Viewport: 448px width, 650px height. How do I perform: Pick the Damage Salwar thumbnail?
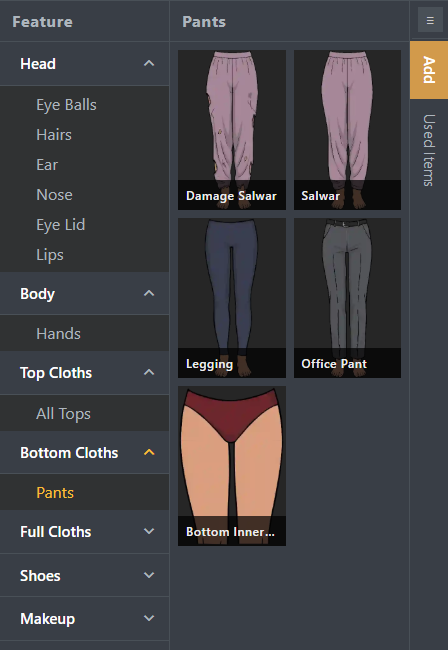click(232, 130)
